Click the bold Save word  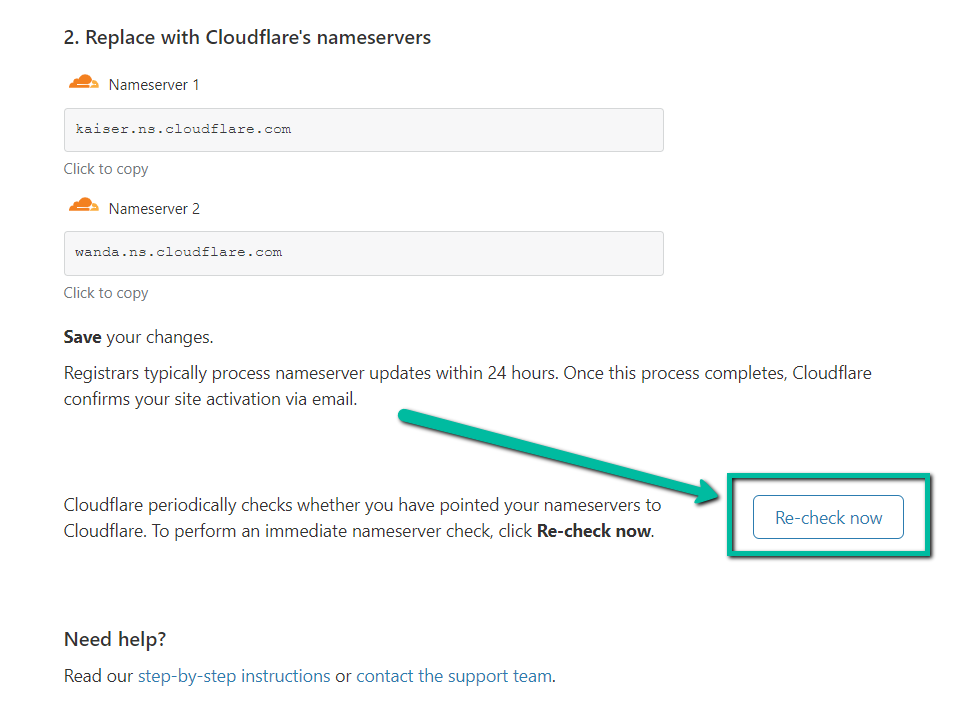click(82, 337)
